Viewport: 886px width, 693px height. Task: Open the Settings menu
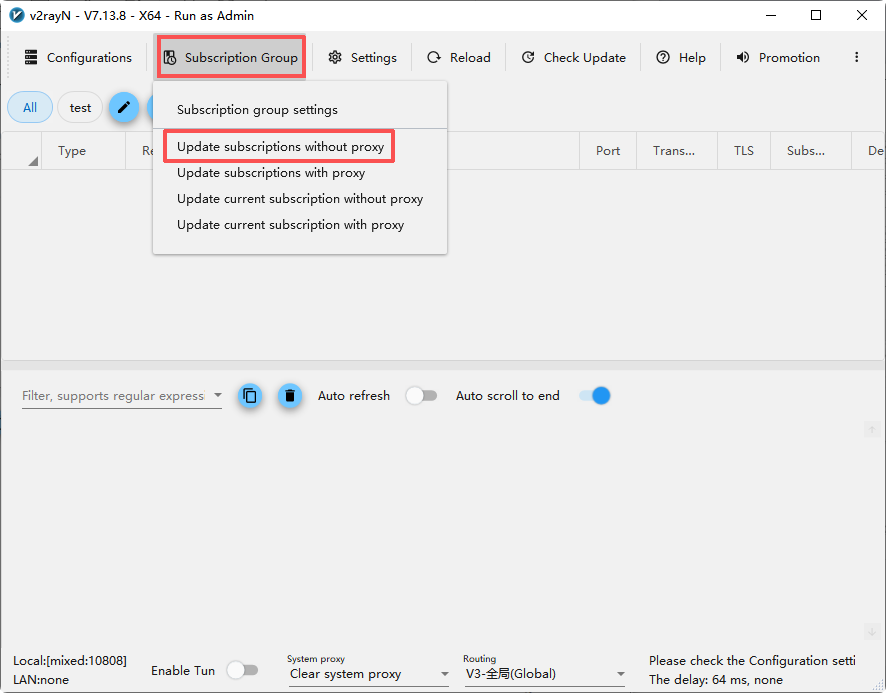point(362,58)
